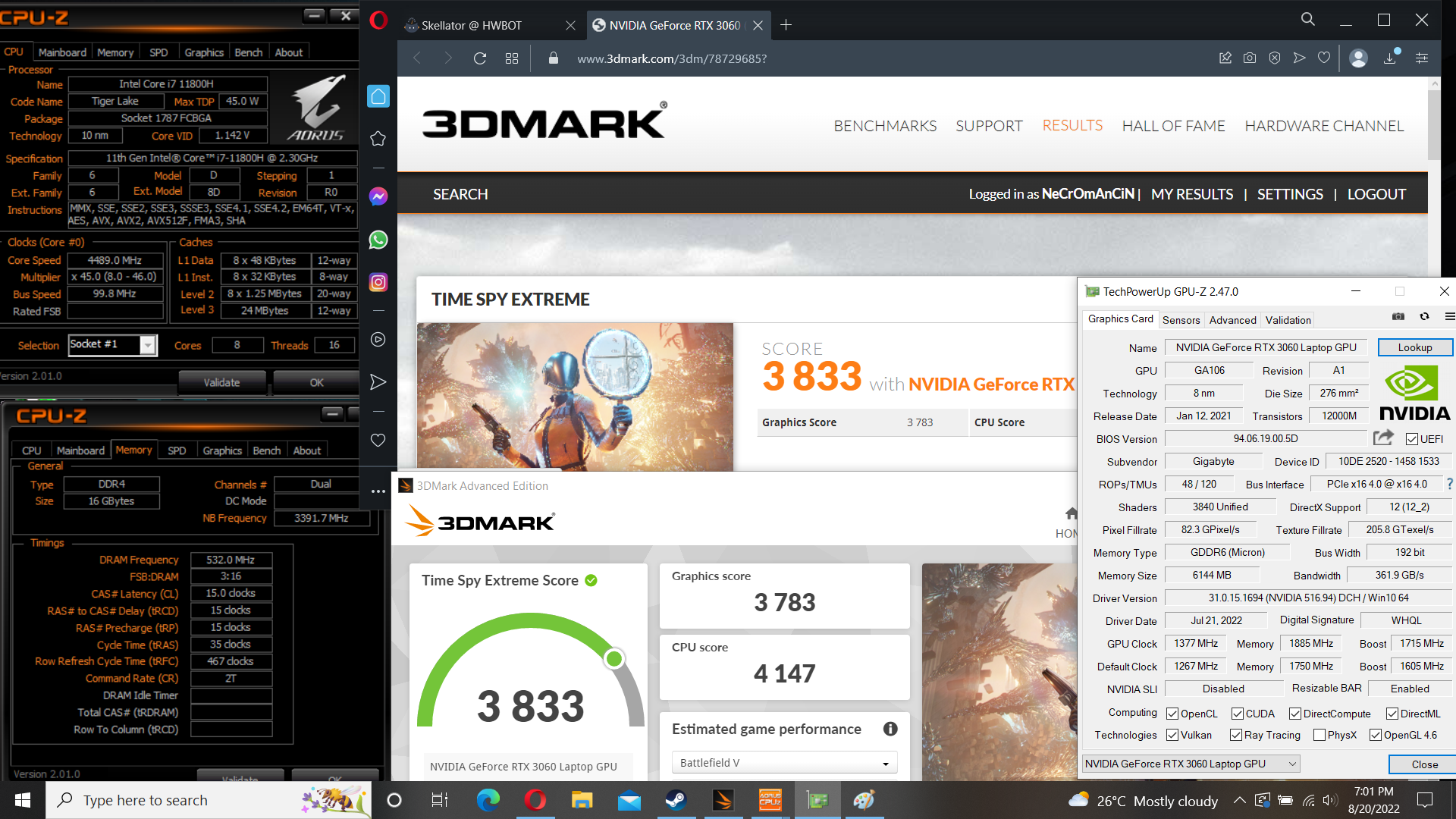
Task: Open the Battlefield V game dropdown
Action: (784, 763)
